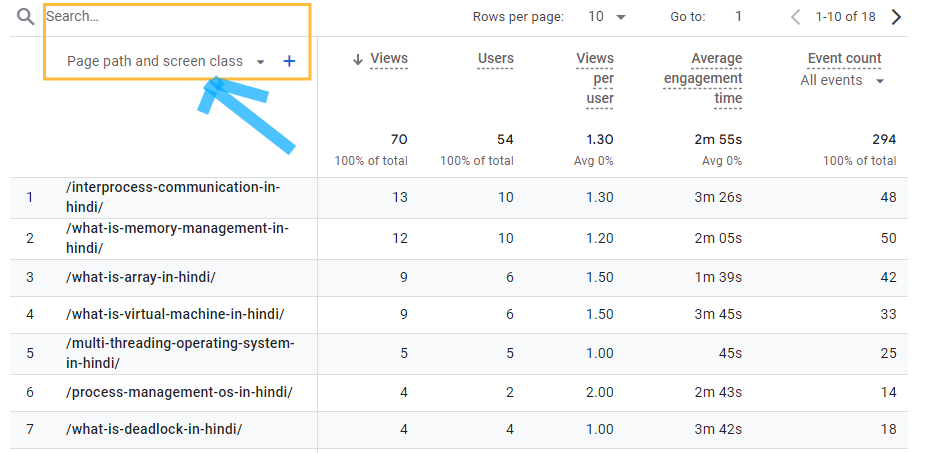
Task: Click the total users value 54
Action: coord(505,140)
